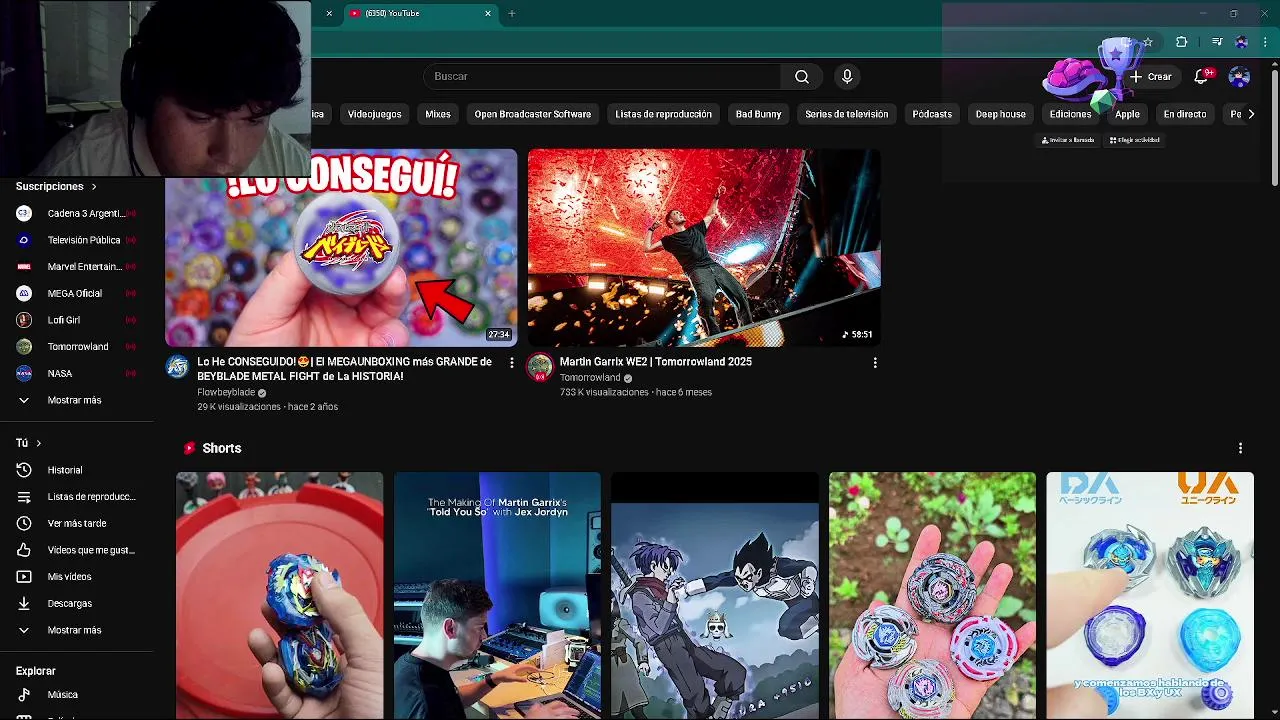The height and width of the screenshot is (720, 1280).
Task: Play Martin Garrix Tomorrowland video thumbnail
Action: click(704, 248)
